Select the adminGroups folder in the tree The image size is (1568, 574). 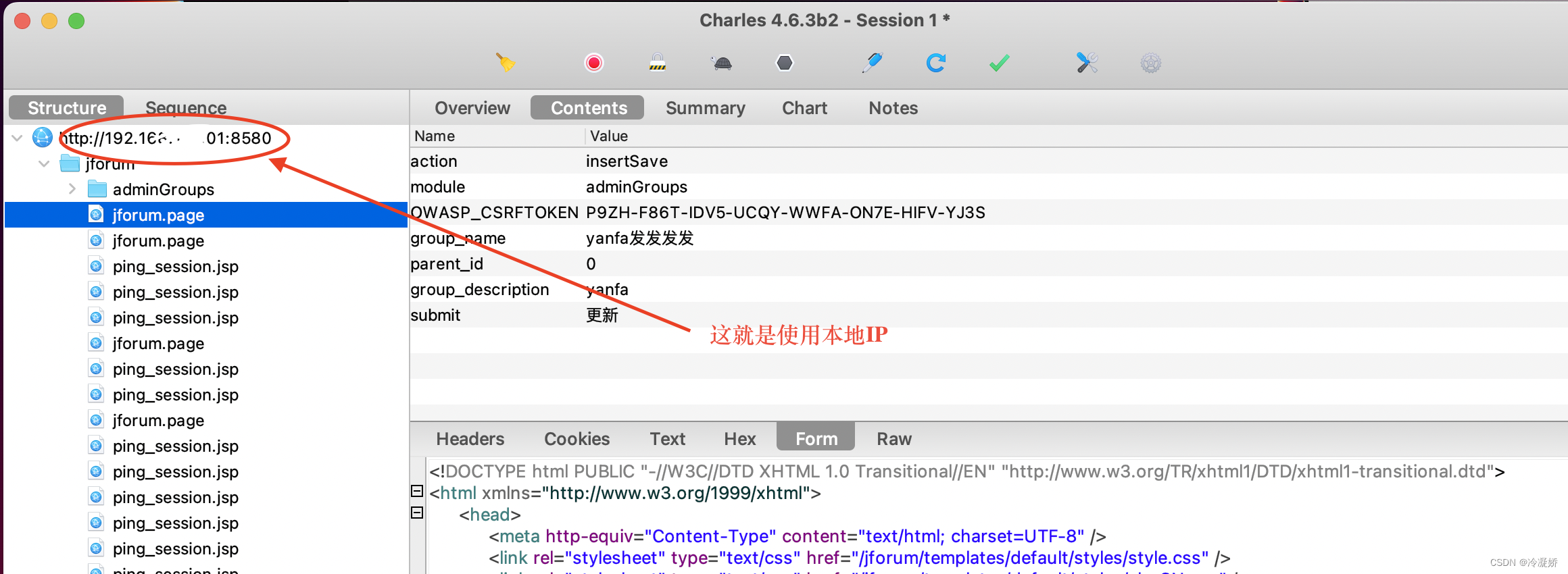163,190
